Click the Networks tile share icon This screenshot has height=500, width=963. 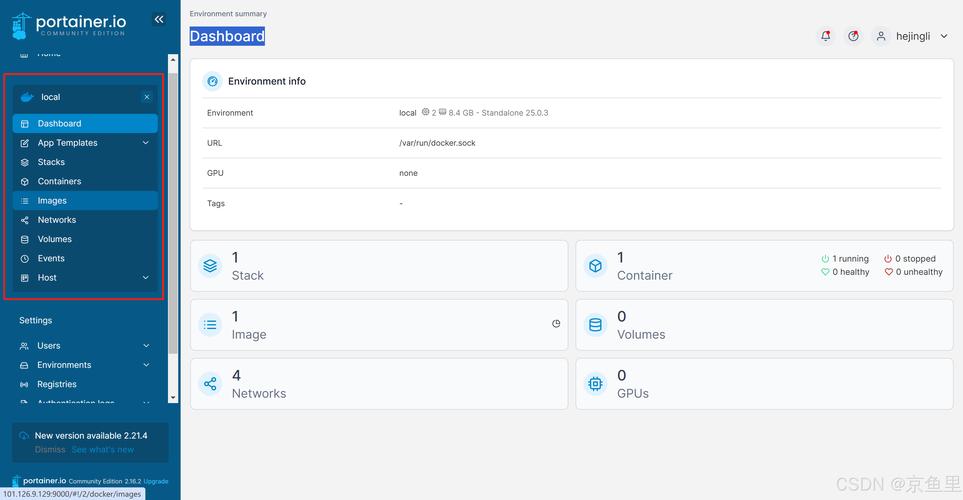(210, 384)
